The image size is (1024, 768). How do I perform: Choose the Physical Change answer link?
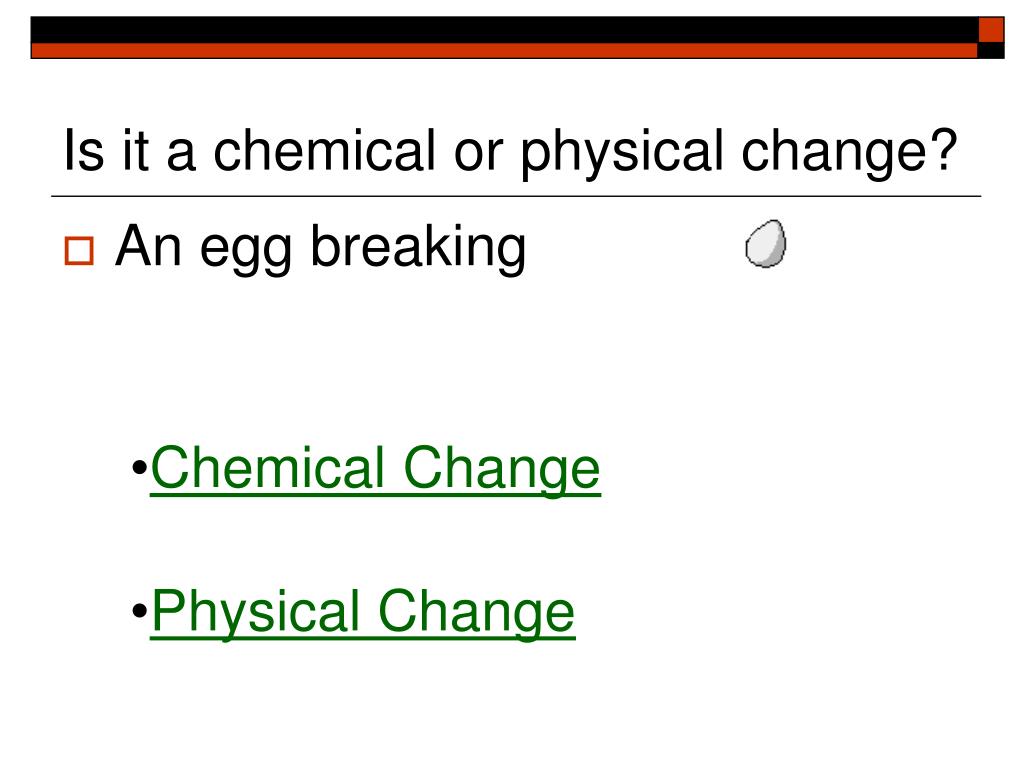pos(363,613)
